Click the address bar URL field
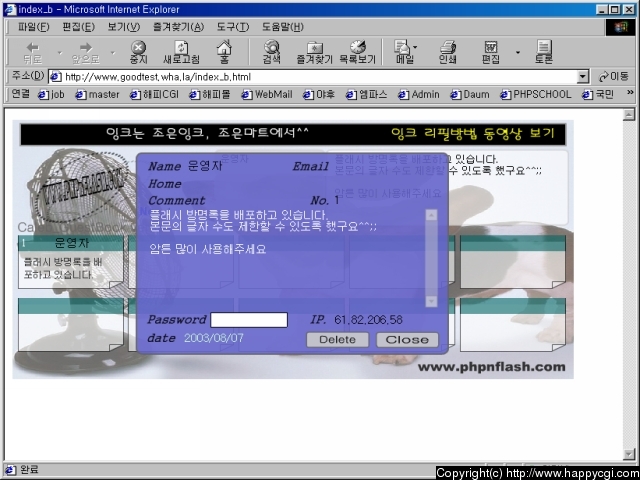 pyautogui.click(x=313, y=77)
